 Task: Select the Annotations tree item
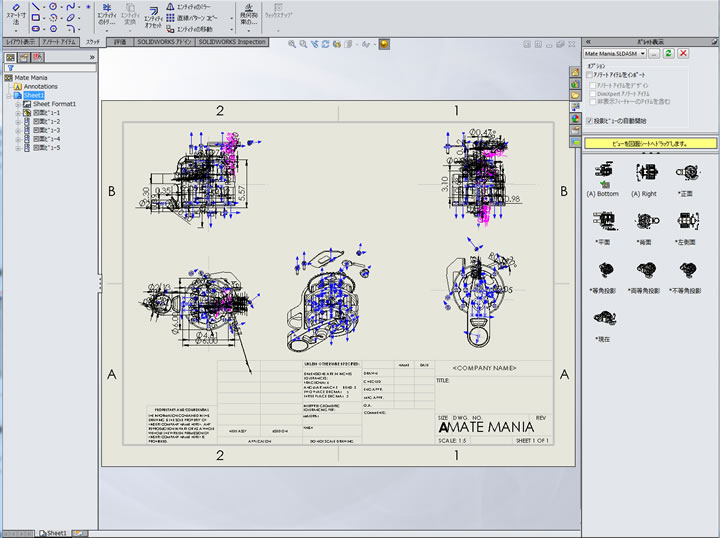point(36,86)
